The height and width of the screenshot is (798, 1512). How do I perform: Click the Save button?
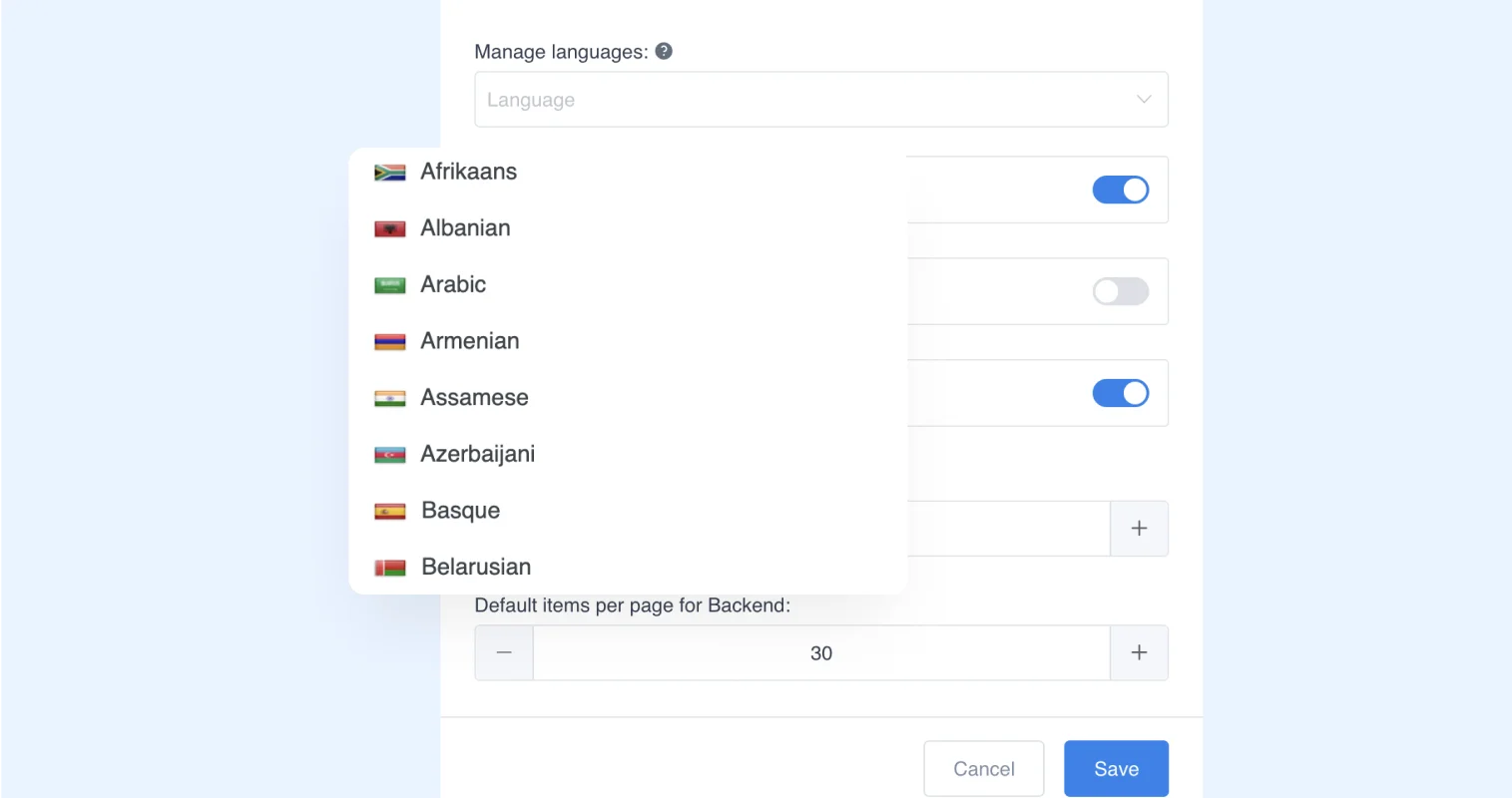point(1116,768)
